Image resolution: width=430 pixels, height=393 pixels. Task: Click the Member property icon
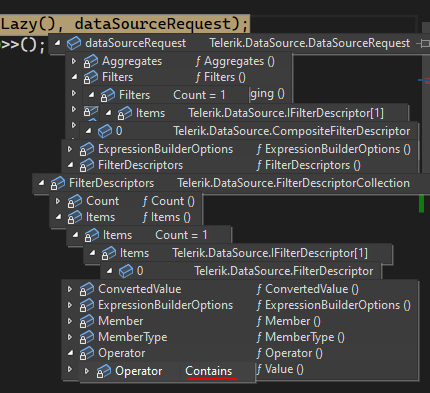[87, 321]
